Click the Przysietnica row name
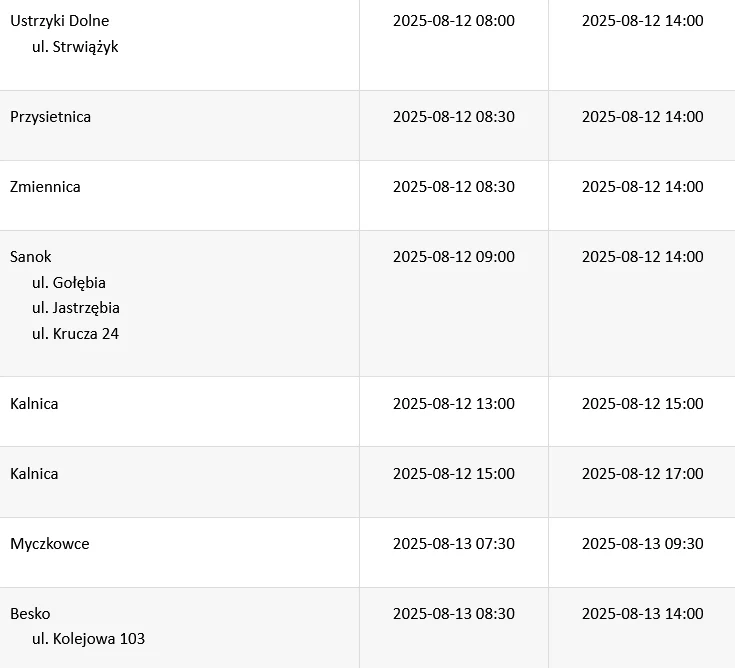The image size is (735, 668). pyautogui.click(x=50, y=117)
